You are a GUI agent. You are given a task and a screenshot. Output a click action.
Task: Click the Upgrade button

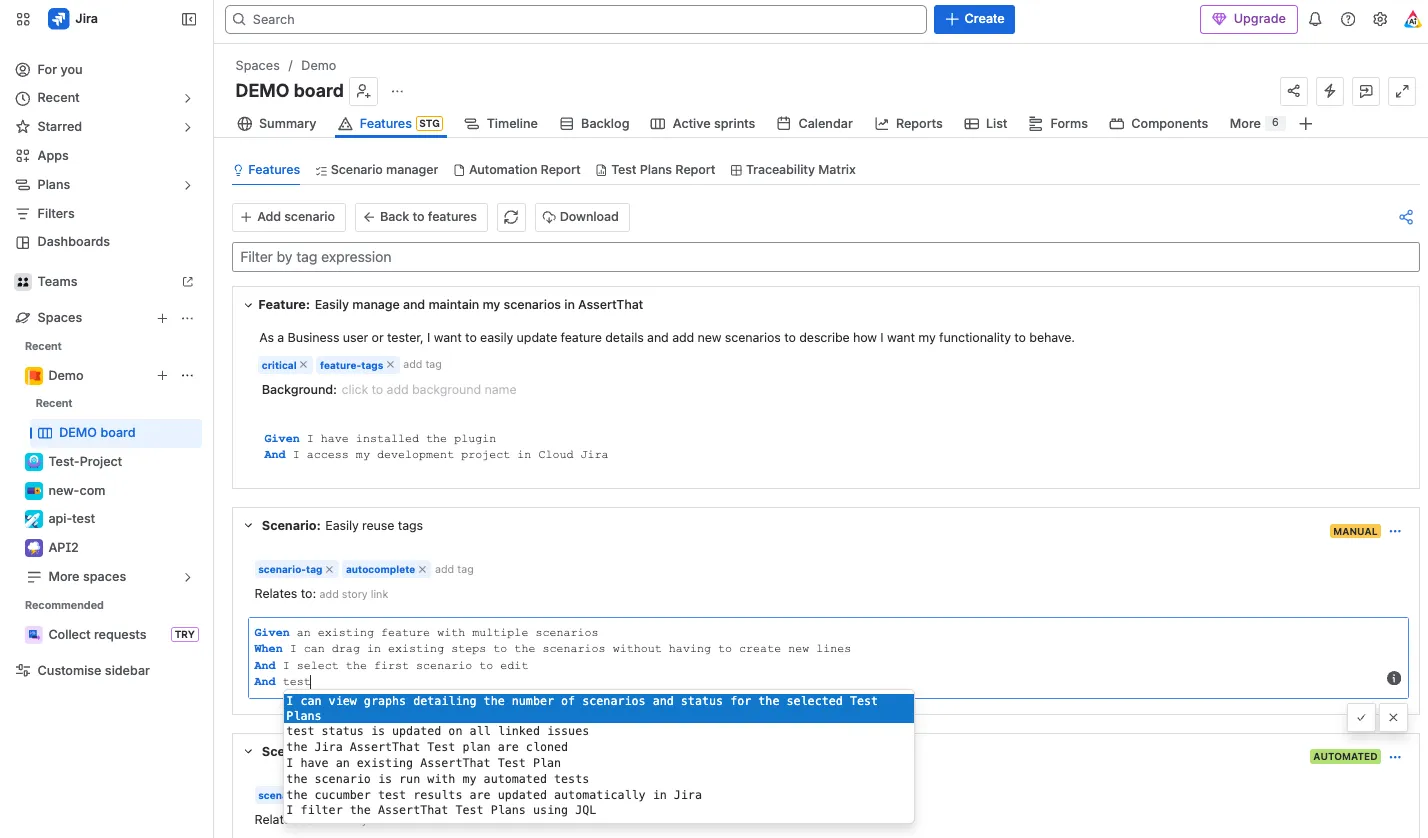pos(1249,19)
